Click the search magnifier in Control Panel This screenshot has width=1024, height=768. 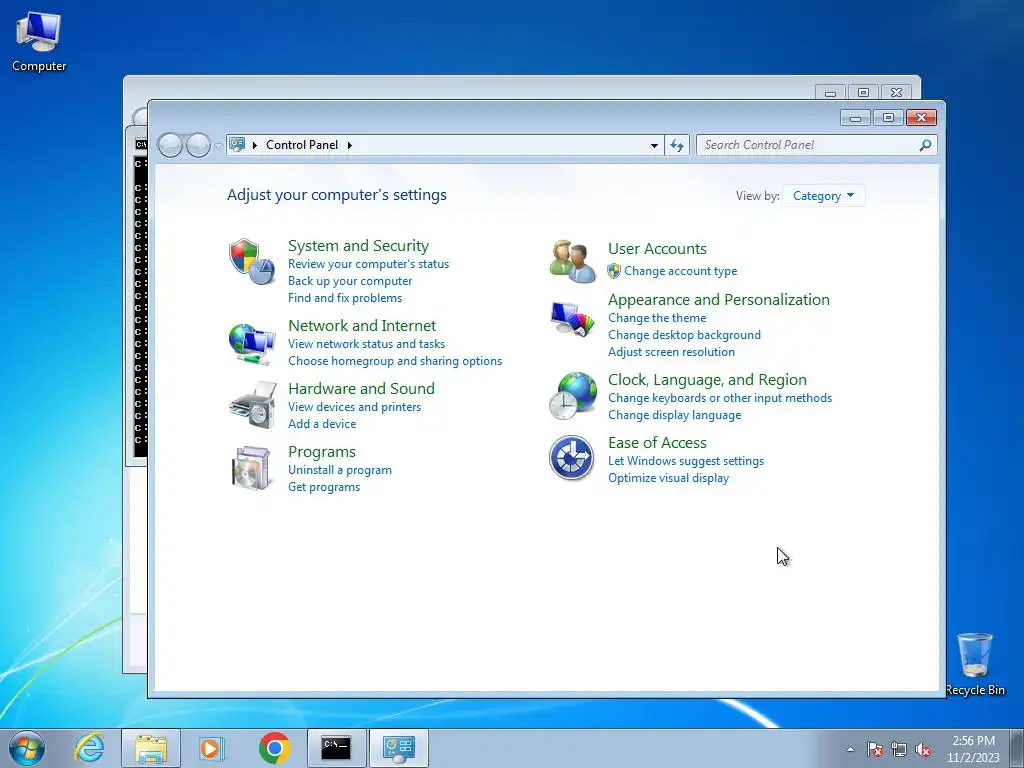[925, 145]
